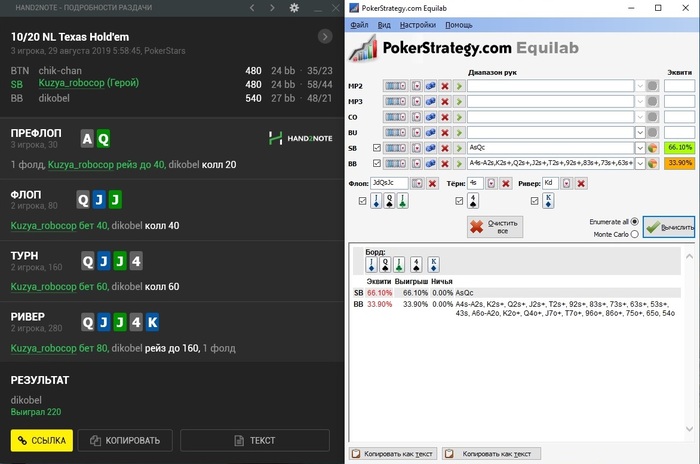Screen dimensions: 700x464
Task: Open Вид menu
Action: pos(384,25)
